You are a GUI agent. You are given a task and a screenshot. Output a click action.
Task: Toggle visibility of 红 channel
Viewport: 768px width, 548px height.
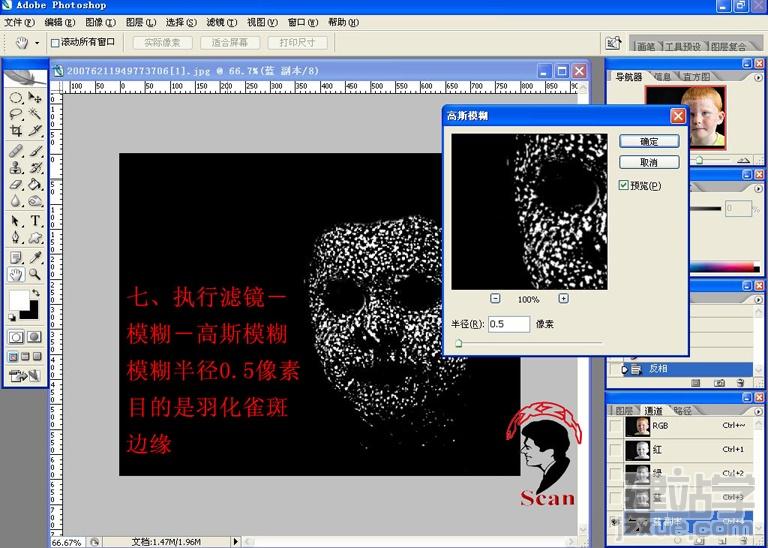(x=615, y=450)
